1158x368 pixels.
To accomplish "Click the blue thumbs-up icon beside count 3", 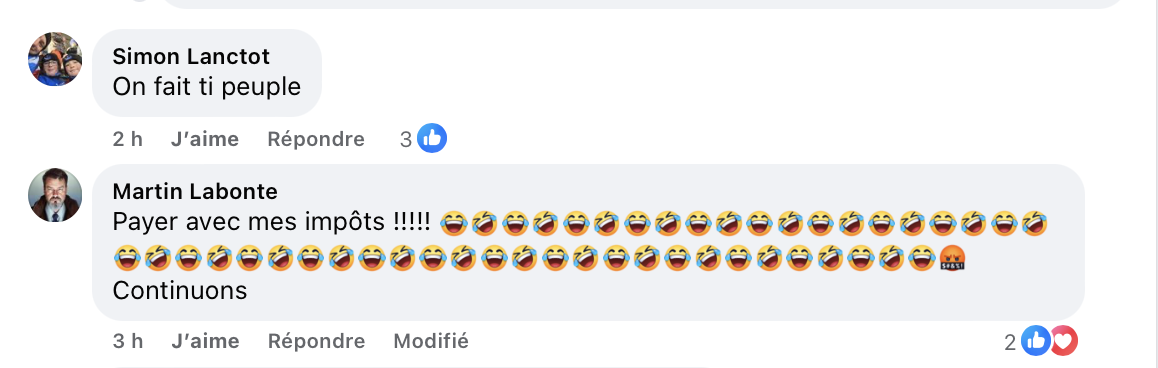I will 432,138.
